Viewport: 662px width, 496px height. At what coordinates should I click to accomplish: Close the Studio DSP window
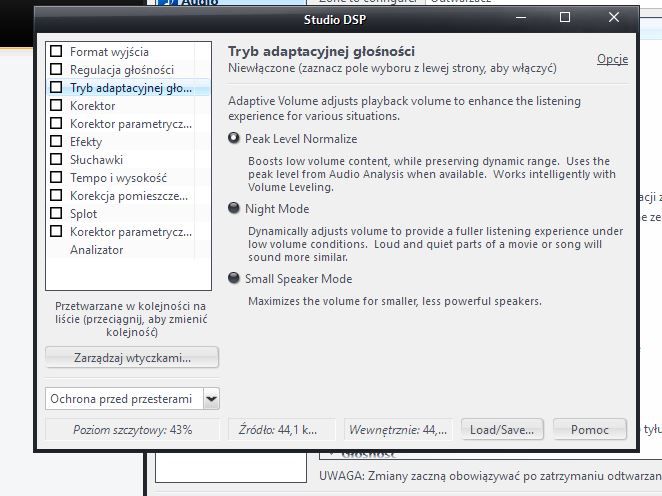pos(614,17)
